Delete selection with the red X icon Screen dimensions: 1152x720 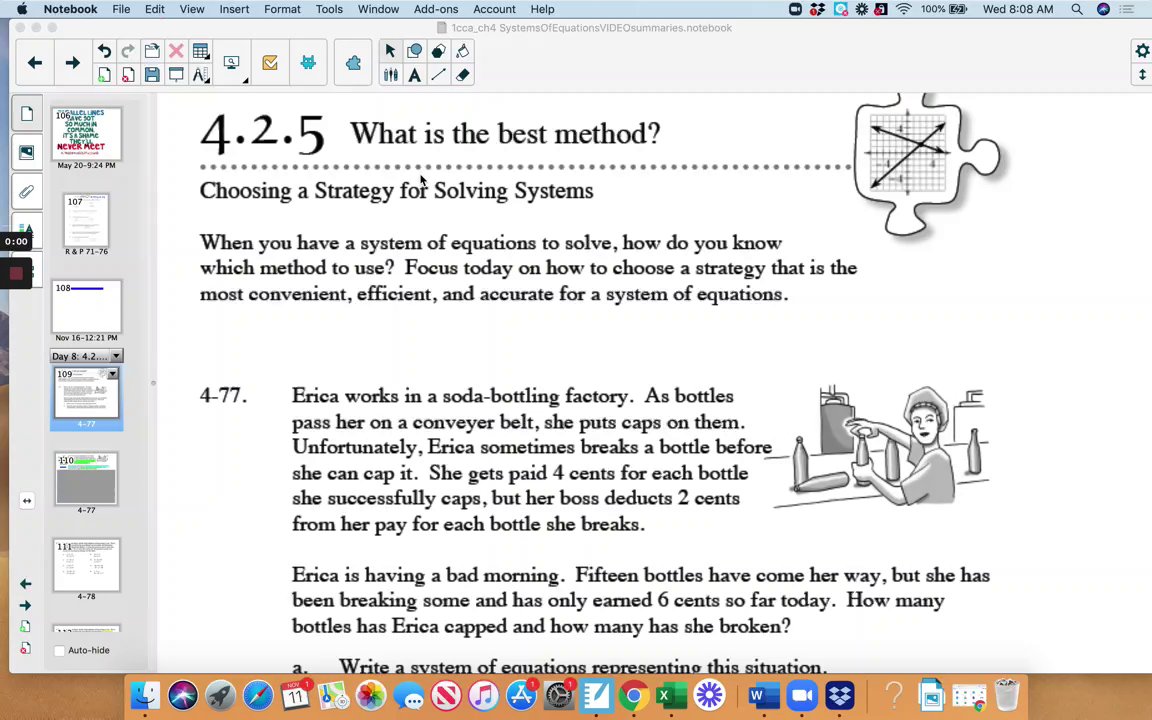pyautogui.click(x=176, y=51)
